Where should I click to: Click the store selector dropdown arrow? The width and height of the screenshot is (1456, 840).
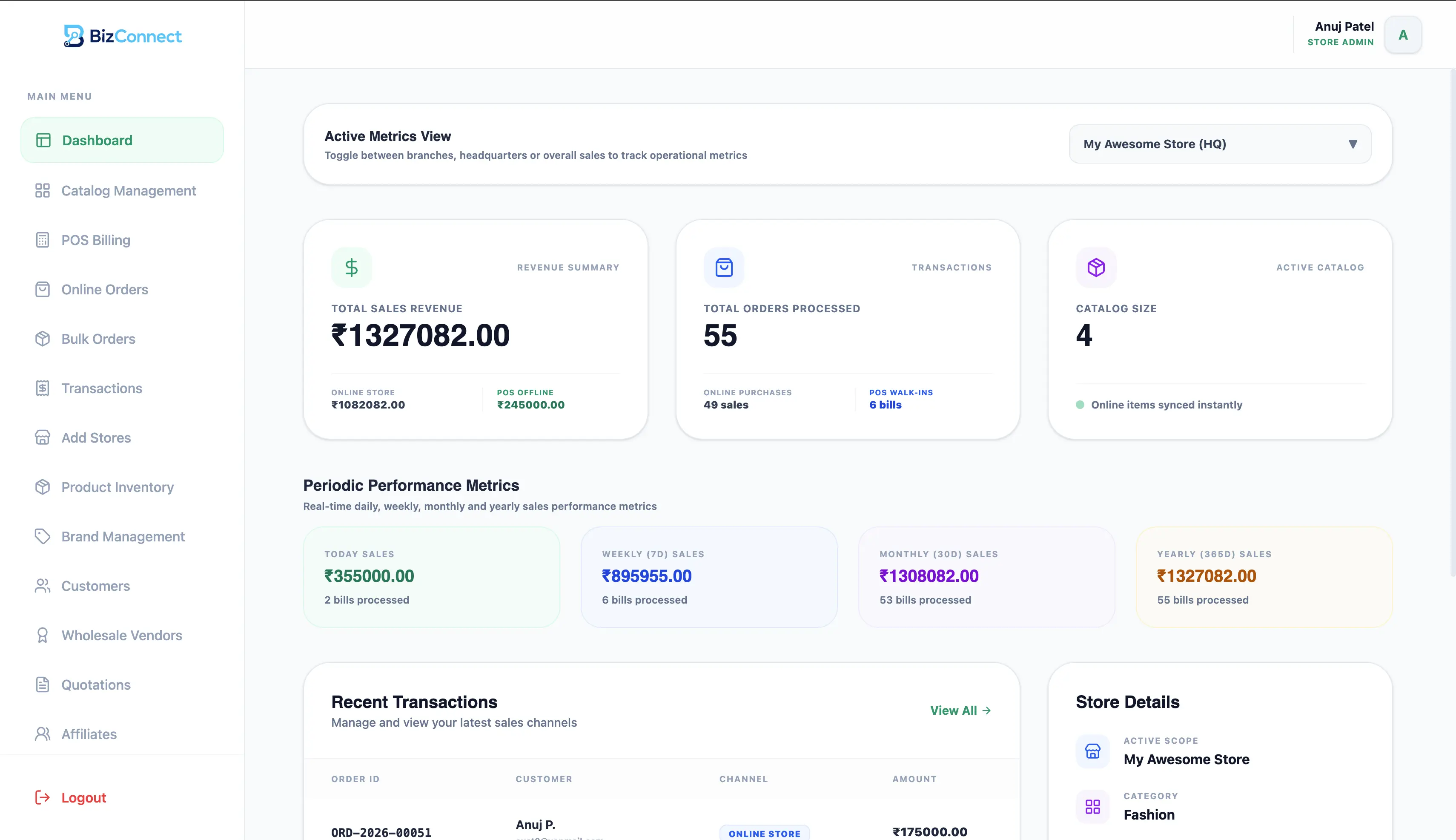[x=1353, y=144]
